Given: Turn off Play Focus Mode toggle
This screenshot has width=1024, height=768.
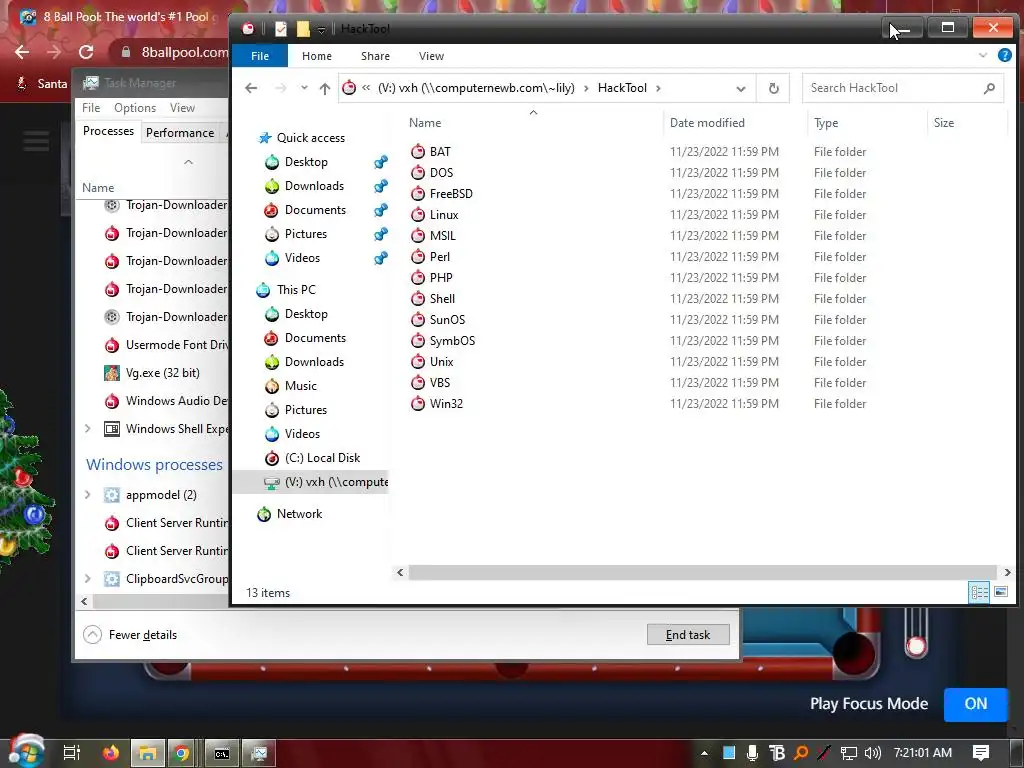Looking at the screenshot, I should click(976, 703).
